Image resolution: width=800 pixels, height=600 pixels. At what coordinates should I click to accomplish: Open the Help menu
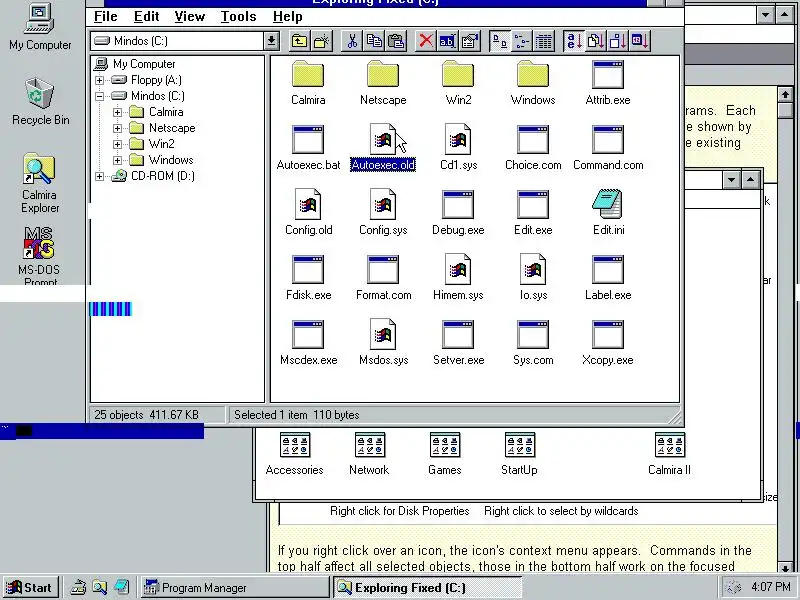[288, 17]
